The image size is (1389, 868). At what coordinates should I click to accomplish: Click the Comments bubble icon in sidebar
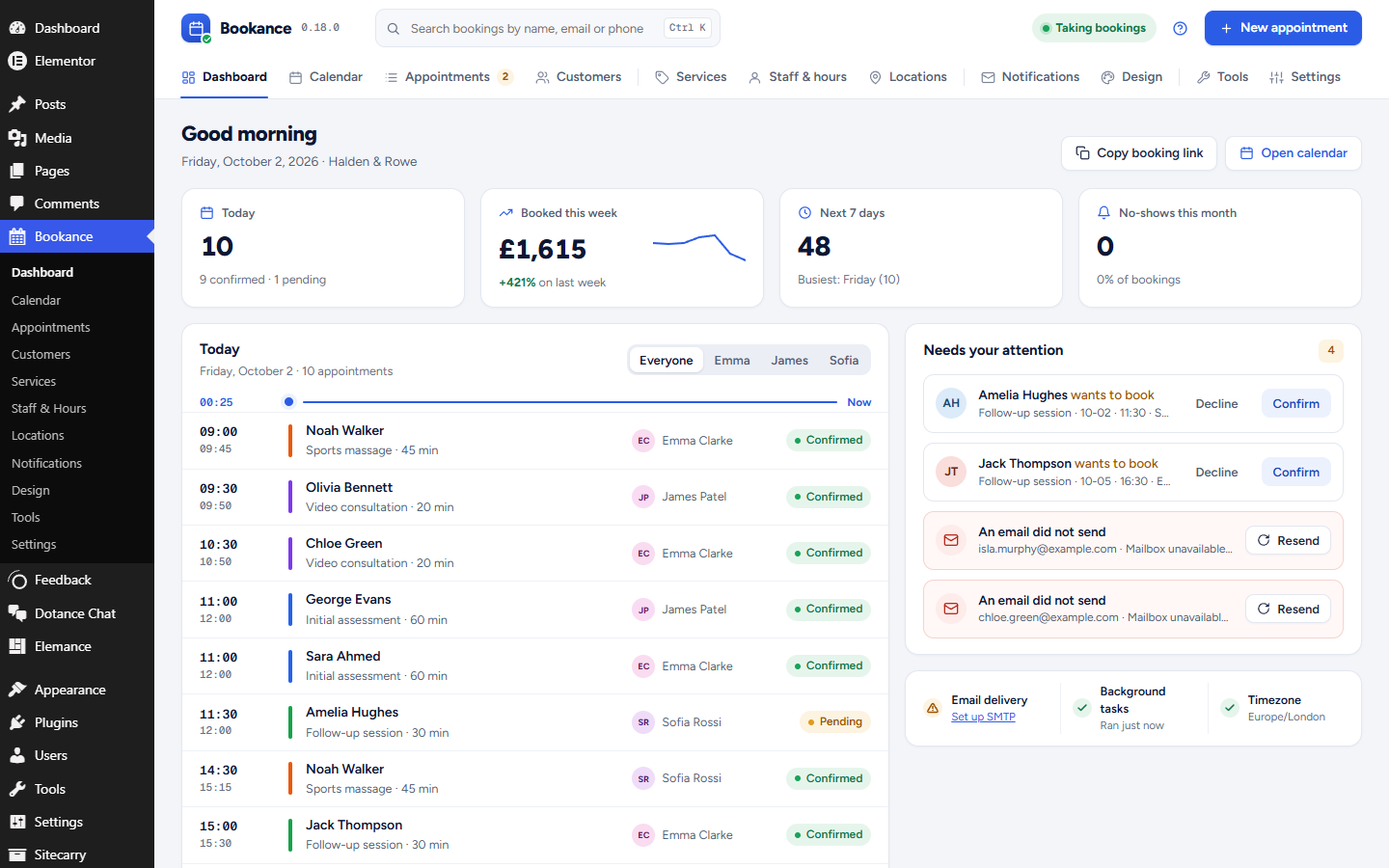point(17,203)
